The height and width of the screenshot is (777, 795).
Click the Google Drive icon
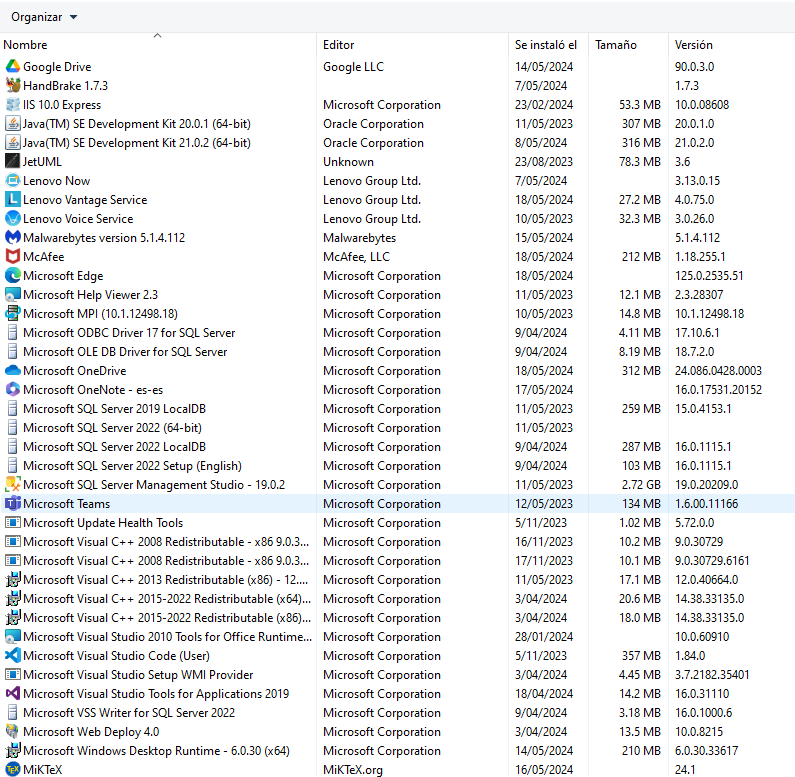point(13,66)
